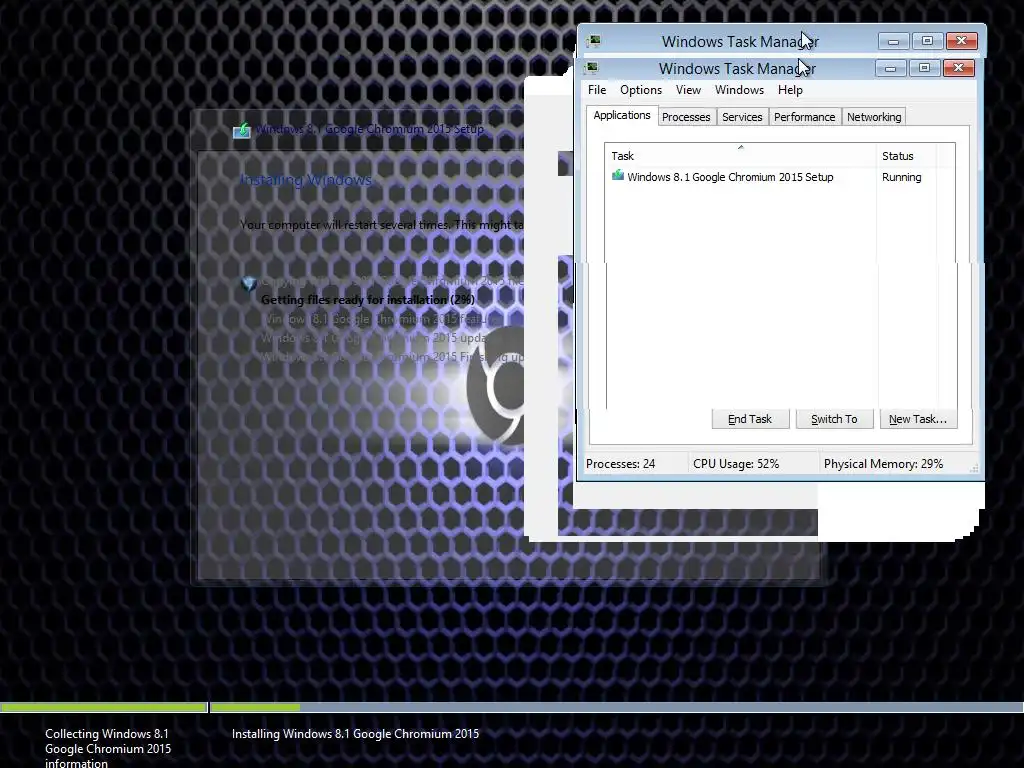Open the View menu in Task Manager
1024x768 pixels.
click(688, 90)
